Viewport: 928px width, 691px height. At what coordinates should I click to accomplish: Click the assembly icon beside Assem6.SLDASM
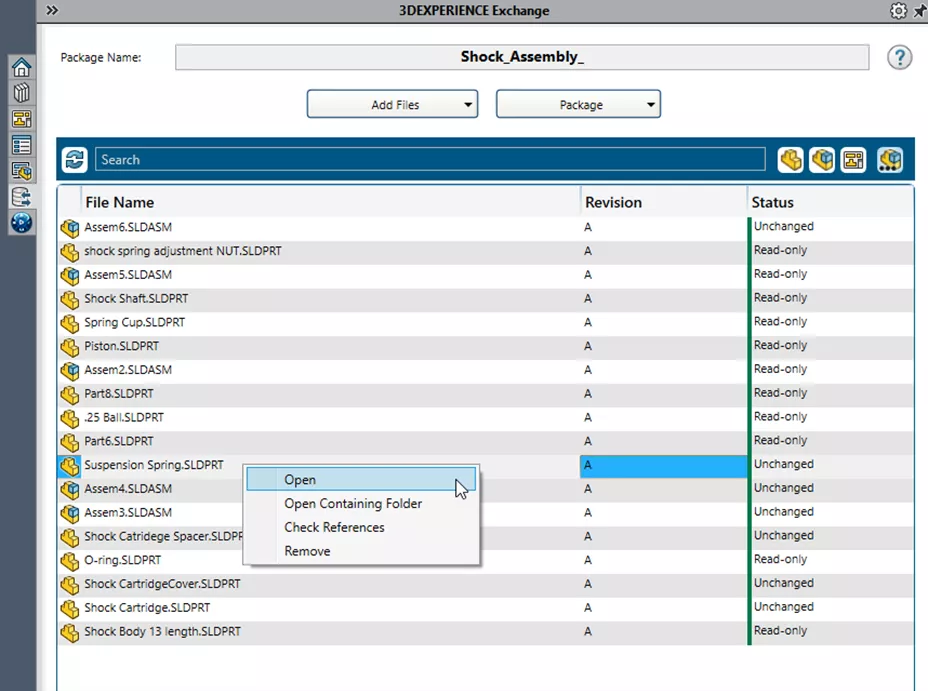click(68, 227)
